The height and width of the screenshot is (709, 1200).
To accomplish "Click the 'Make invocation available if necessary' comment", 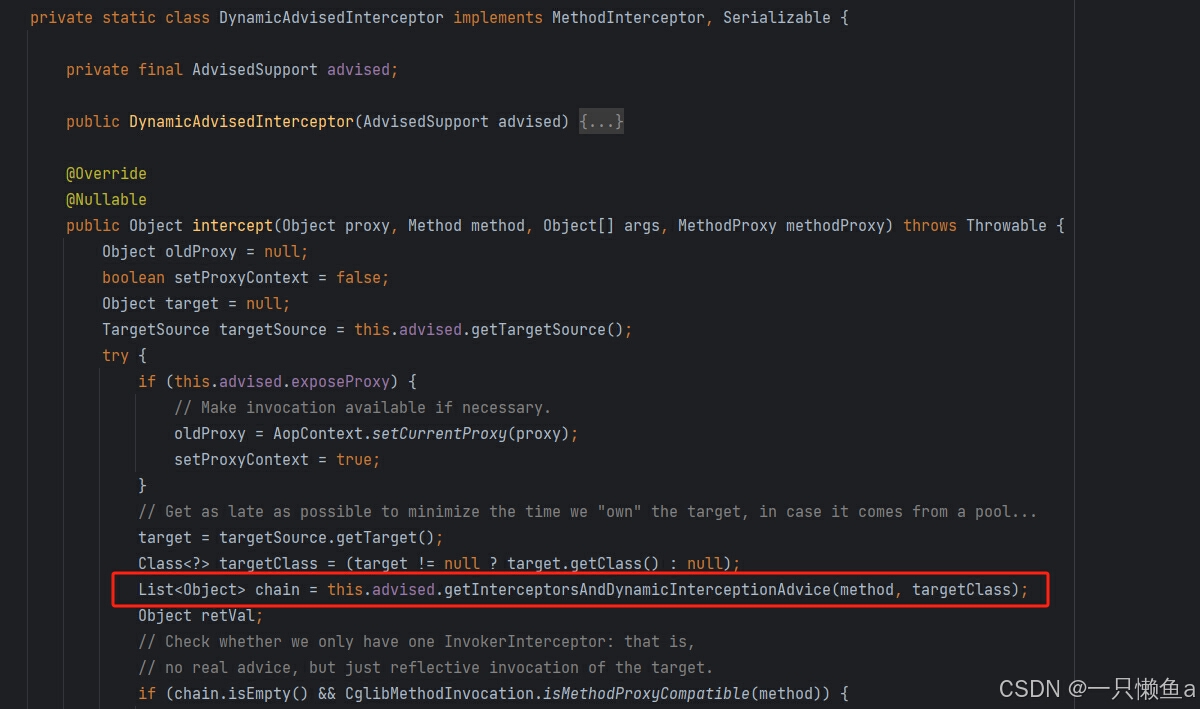I will coord(362,408).
